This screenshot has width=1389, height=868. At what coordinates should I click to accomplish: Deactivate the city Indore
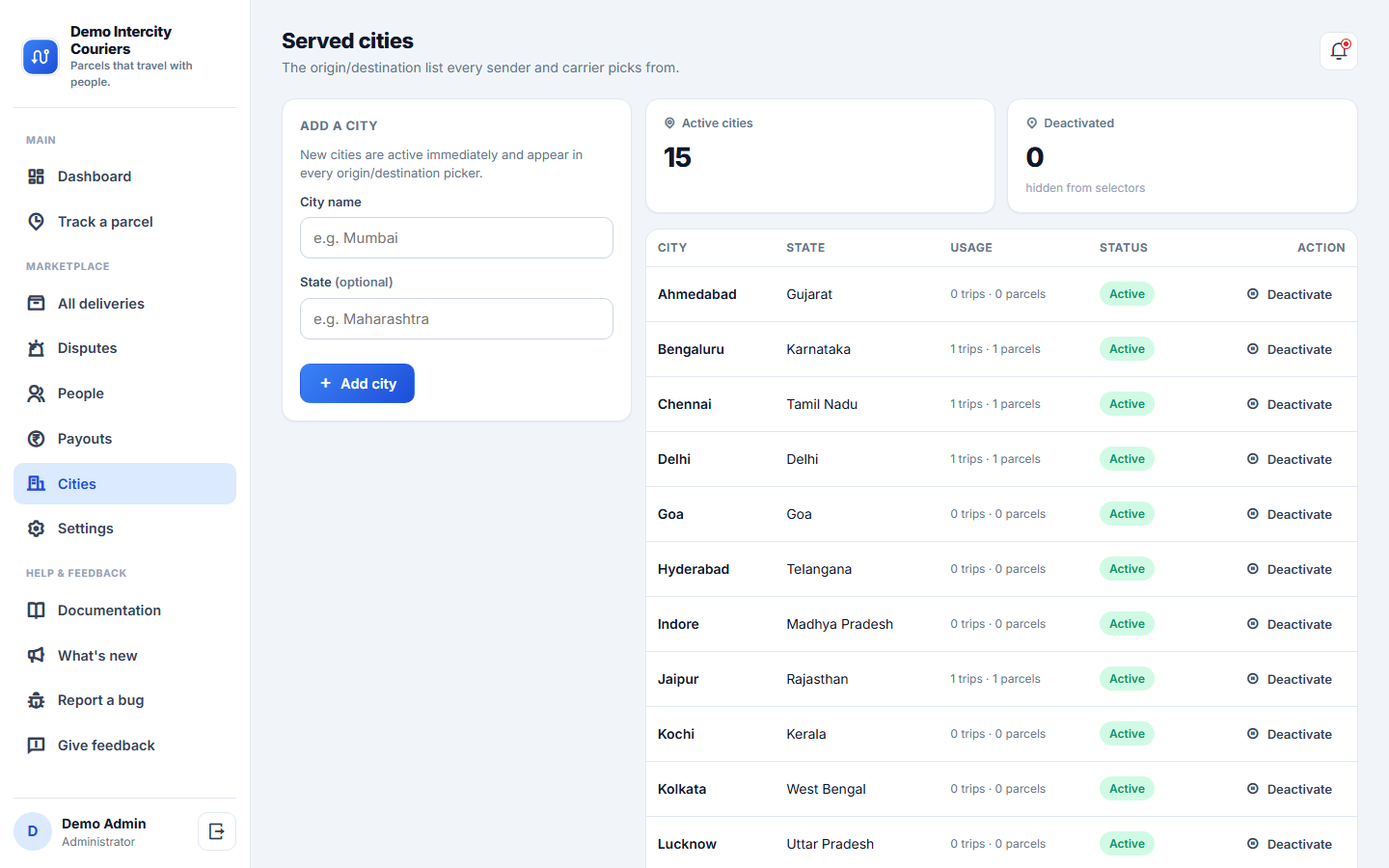(1290, 624)
